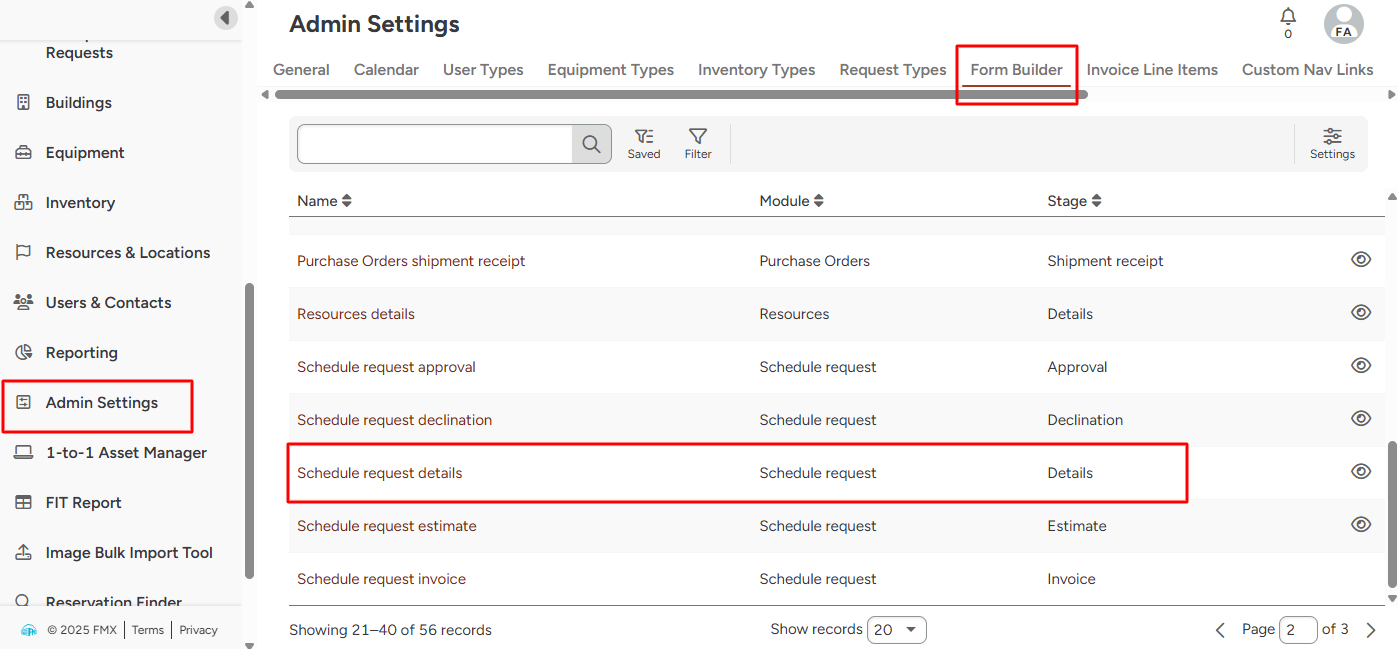
Task: Open the Schedule request estimate form
Action: (386, 526)
